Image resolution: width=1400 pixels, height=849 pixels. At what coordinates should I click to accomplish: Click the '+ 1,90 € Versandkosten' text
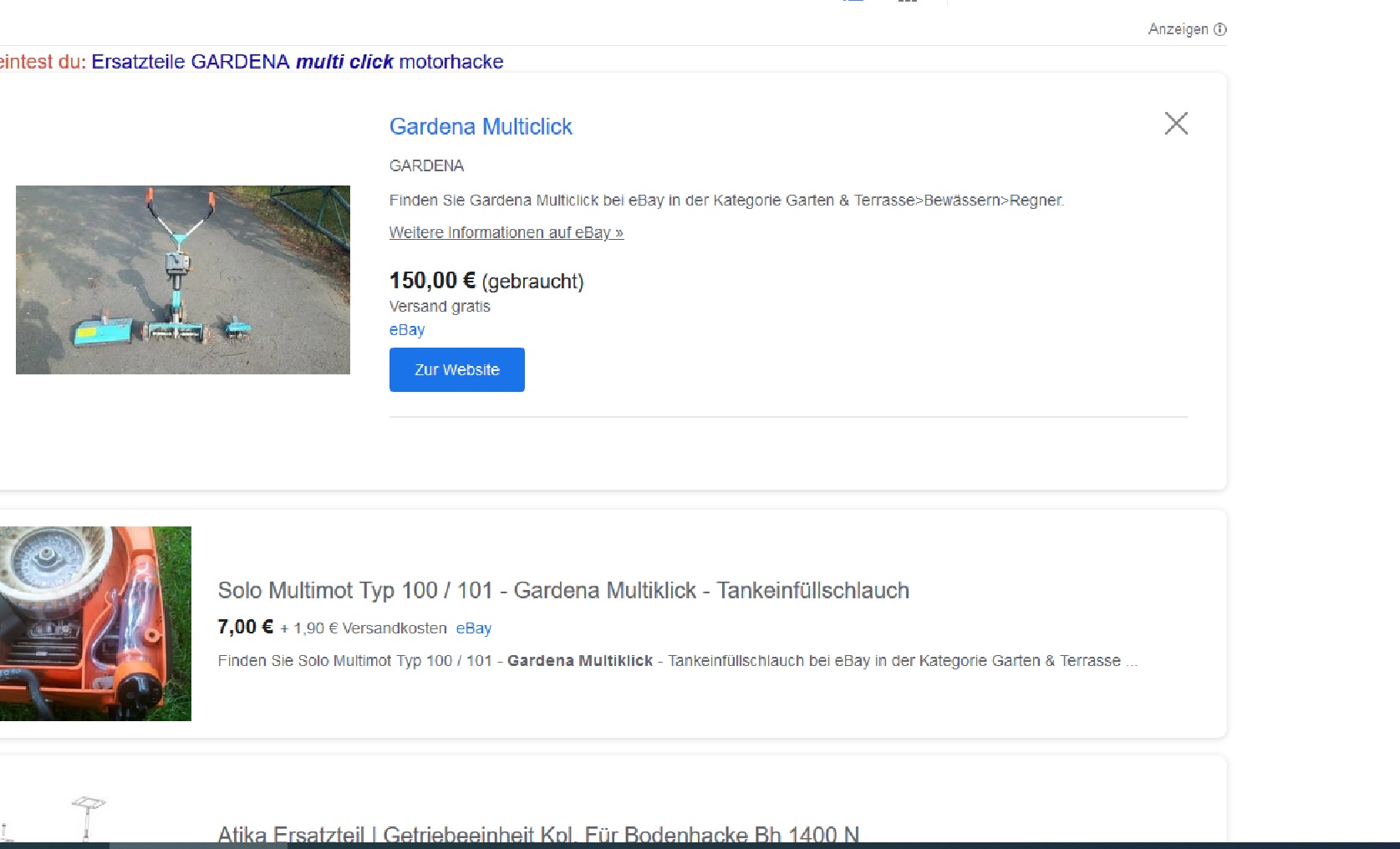click(x=364, y=628)
